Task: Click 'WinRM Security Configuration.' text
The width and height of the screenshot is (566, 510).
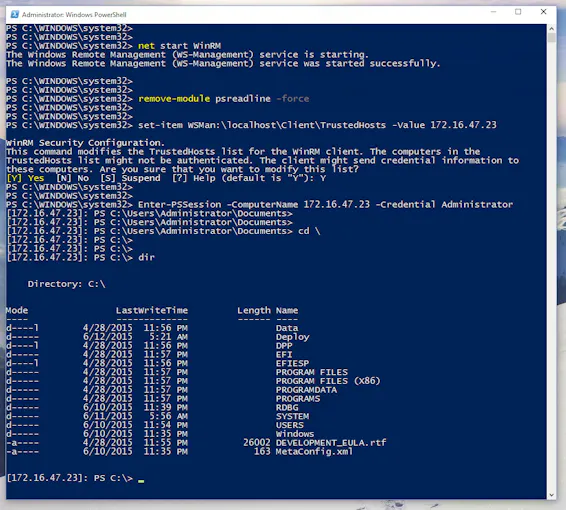Action: click(x=85, y=143)
